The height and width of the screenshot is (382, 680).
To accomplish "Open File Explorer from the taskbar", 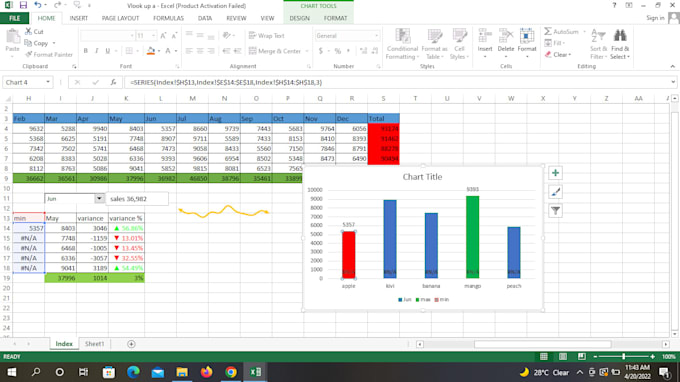I will tap(182, 372).
